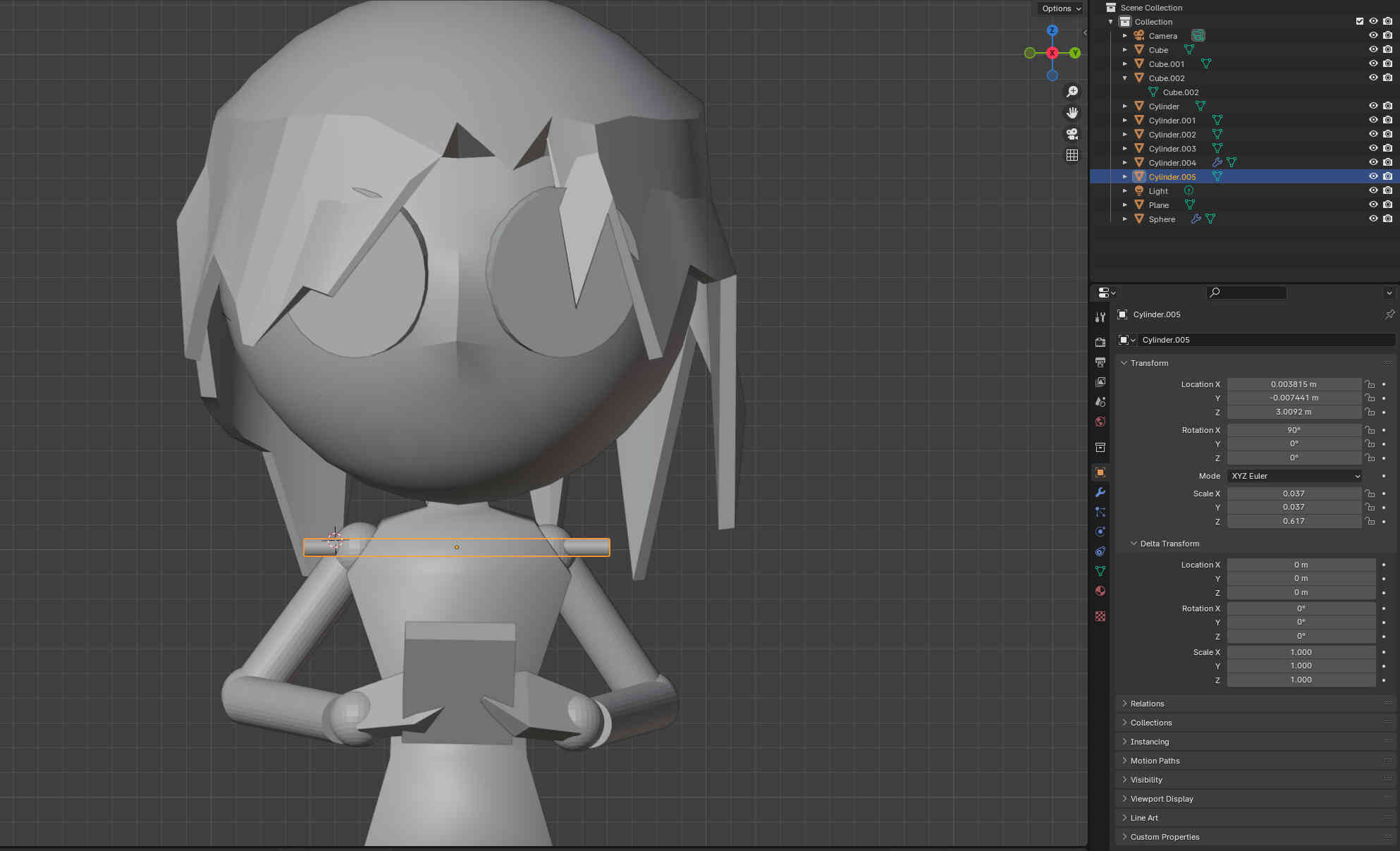Open the View Layer properties tab

1100,381
